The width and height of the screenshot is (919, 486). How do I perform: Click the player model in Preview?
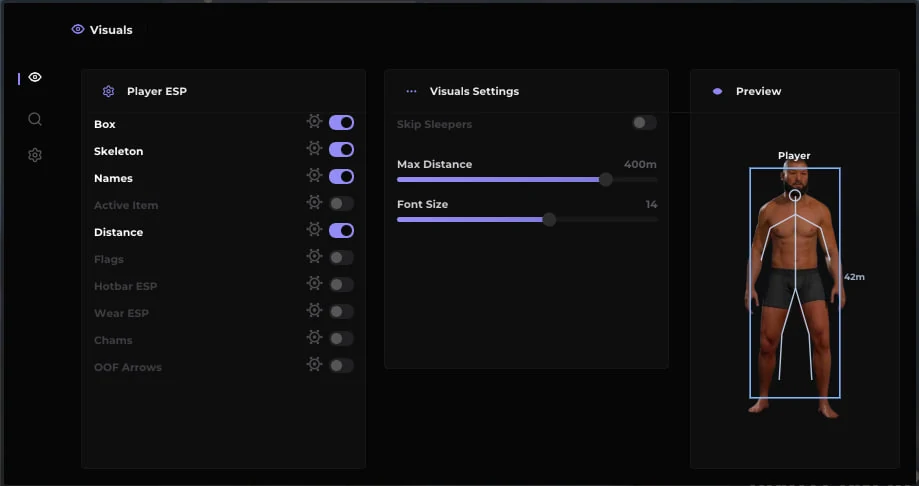point(795,289)
